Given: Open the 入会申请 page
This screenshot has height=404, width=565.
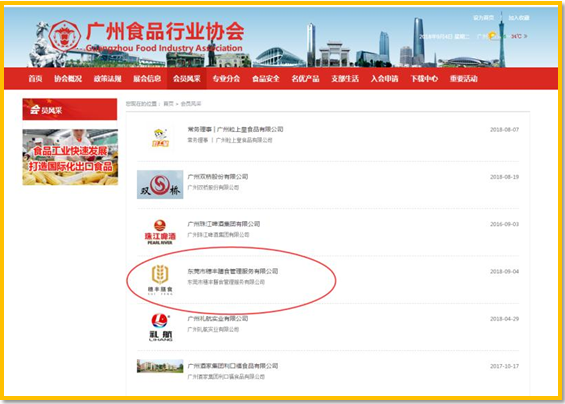Looking at the screenshot, I should pos(385,79).
